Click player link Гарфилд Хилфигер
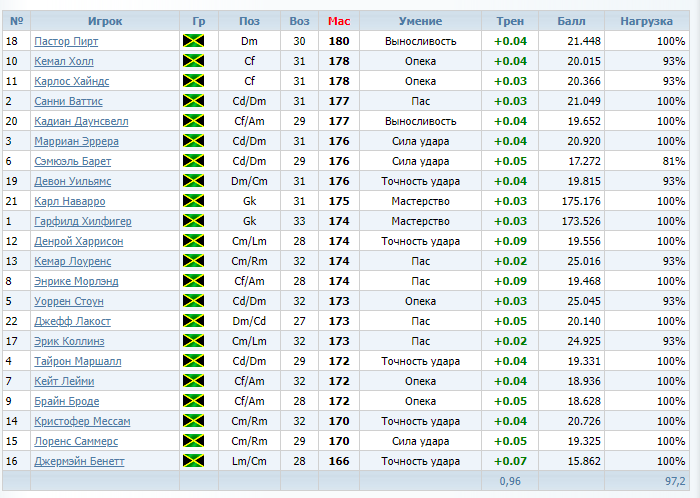 click(x=83, y=221)
